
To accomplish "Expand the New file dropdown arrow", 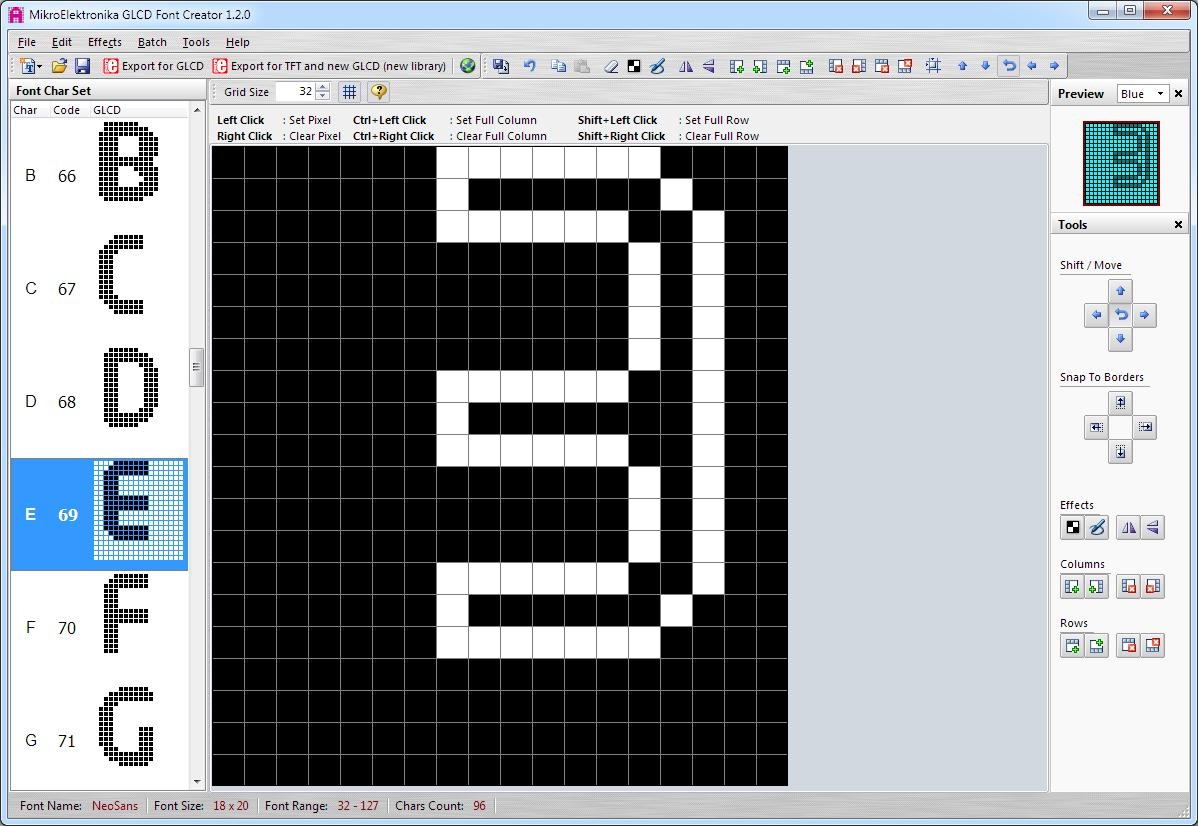I will pos(39,67).
